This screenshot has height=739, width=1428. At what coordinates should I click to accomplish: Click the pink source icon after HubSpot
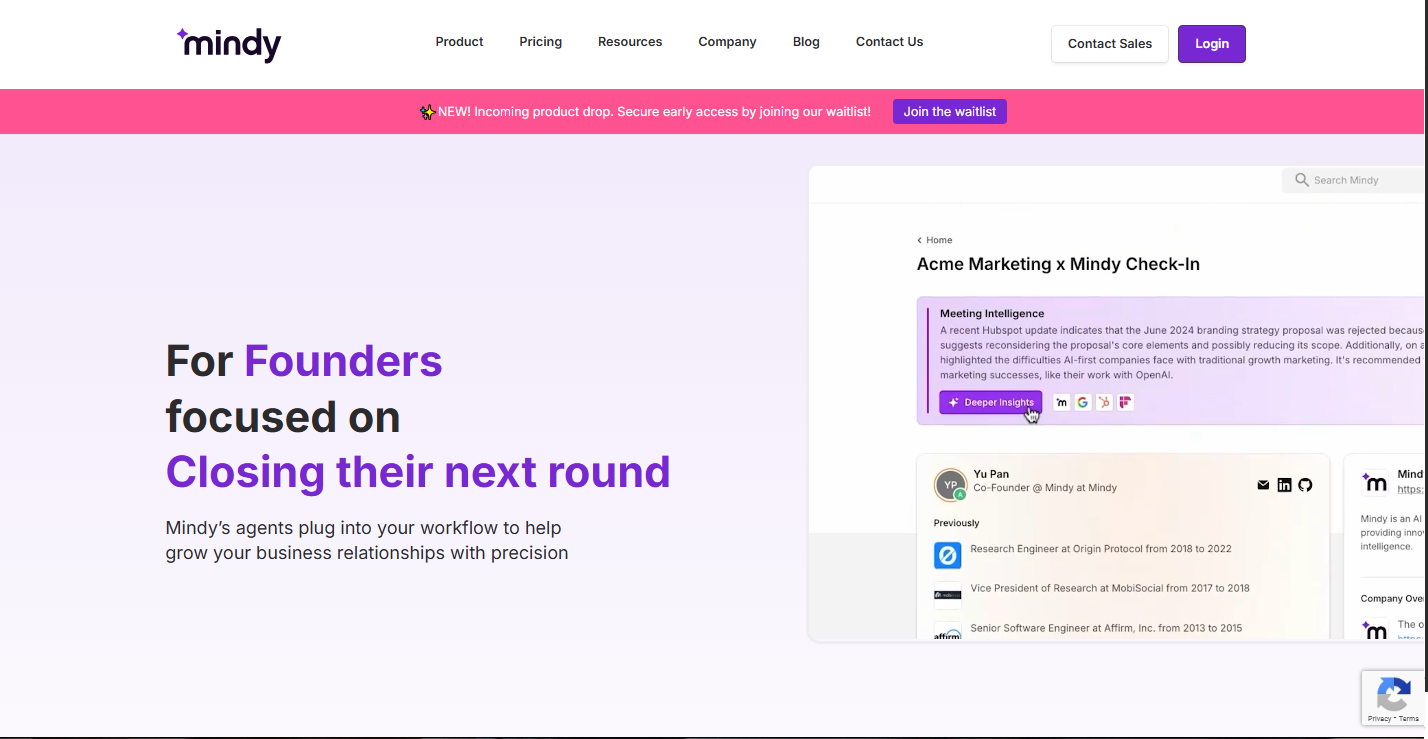coord(1126,402)
